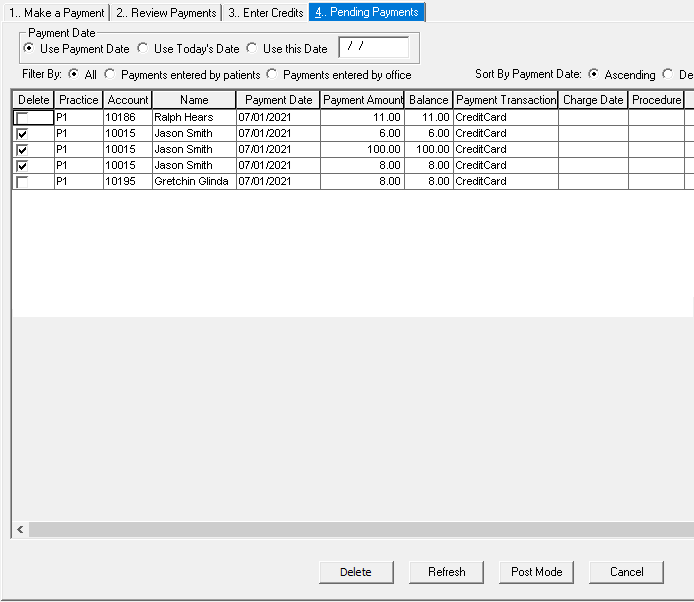Select Ascending sort order

pyautogui.click(x=594, y=75)
